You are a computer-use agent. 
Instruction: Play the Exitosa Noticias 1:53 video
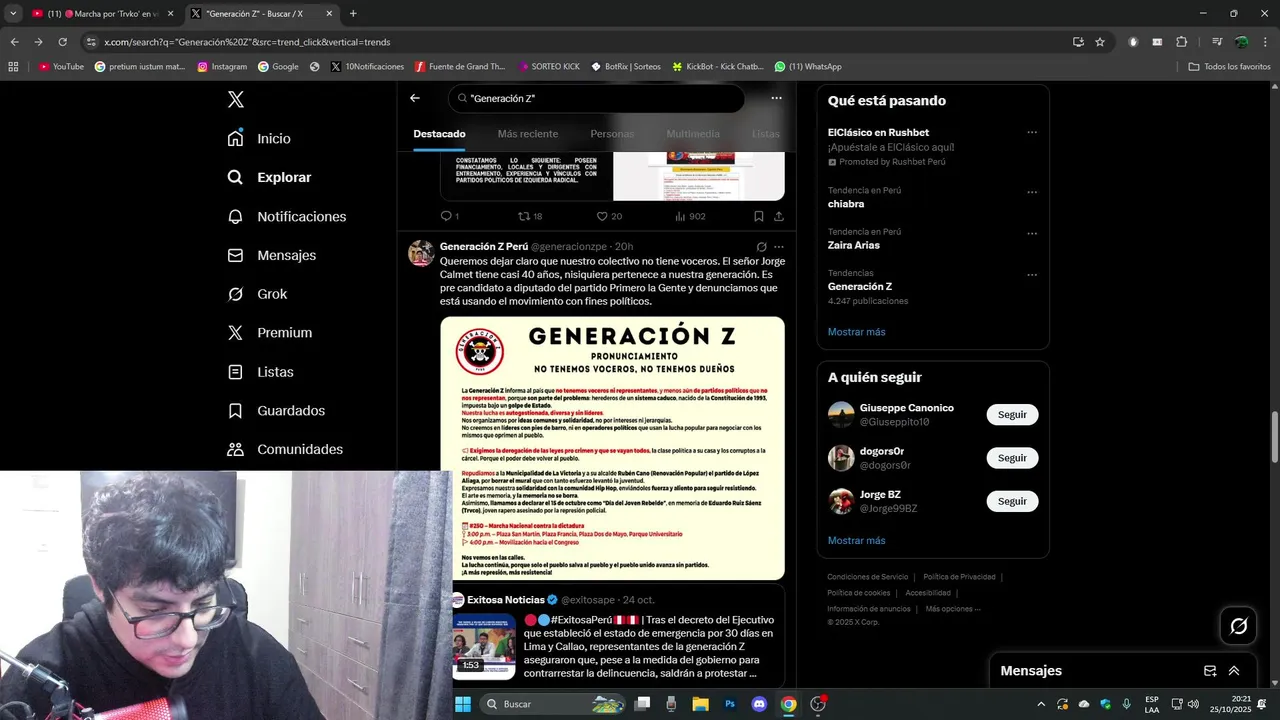pyautogui.click(x=484, y=646)
